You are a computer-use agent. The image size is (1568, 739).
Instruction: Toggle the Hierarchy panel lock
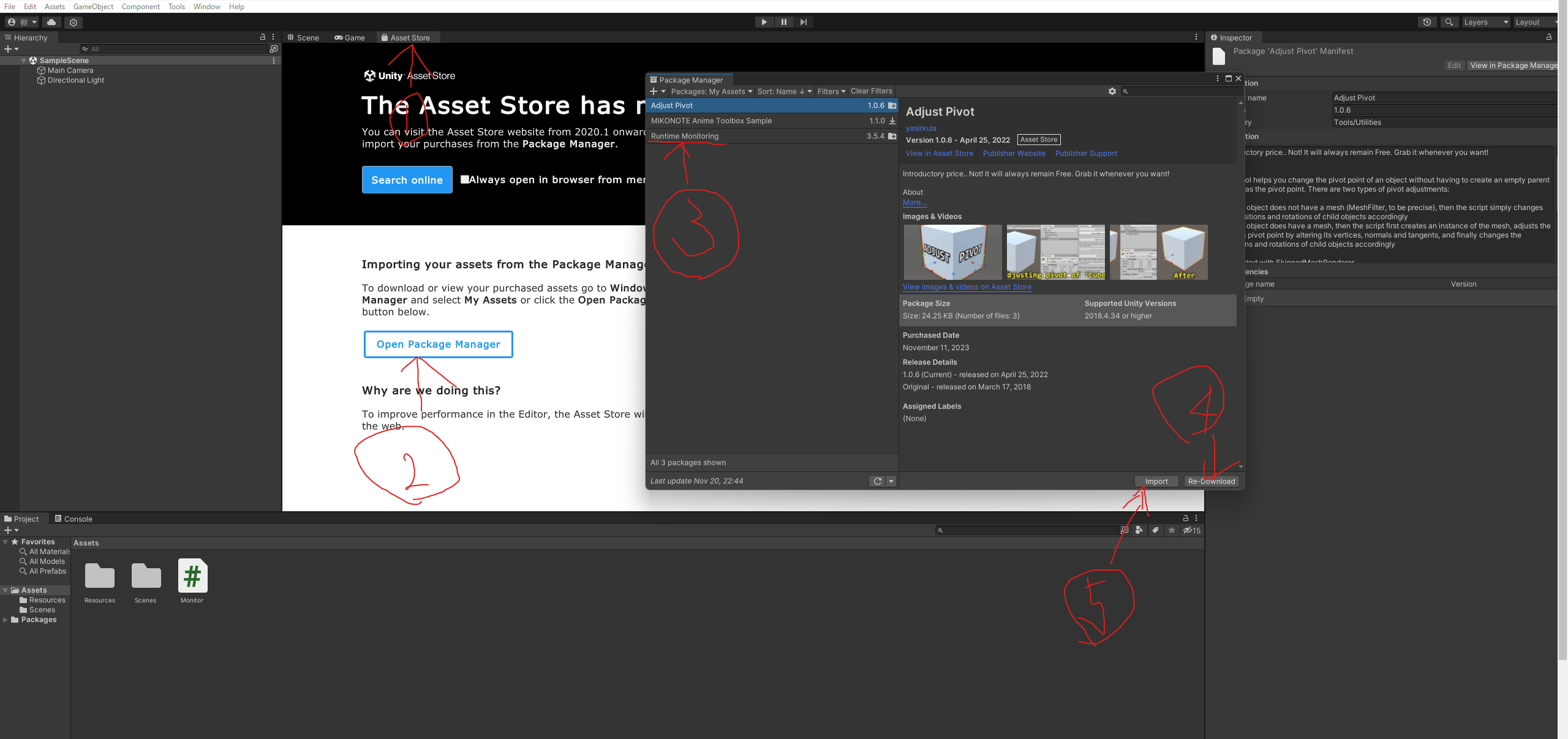263,37
